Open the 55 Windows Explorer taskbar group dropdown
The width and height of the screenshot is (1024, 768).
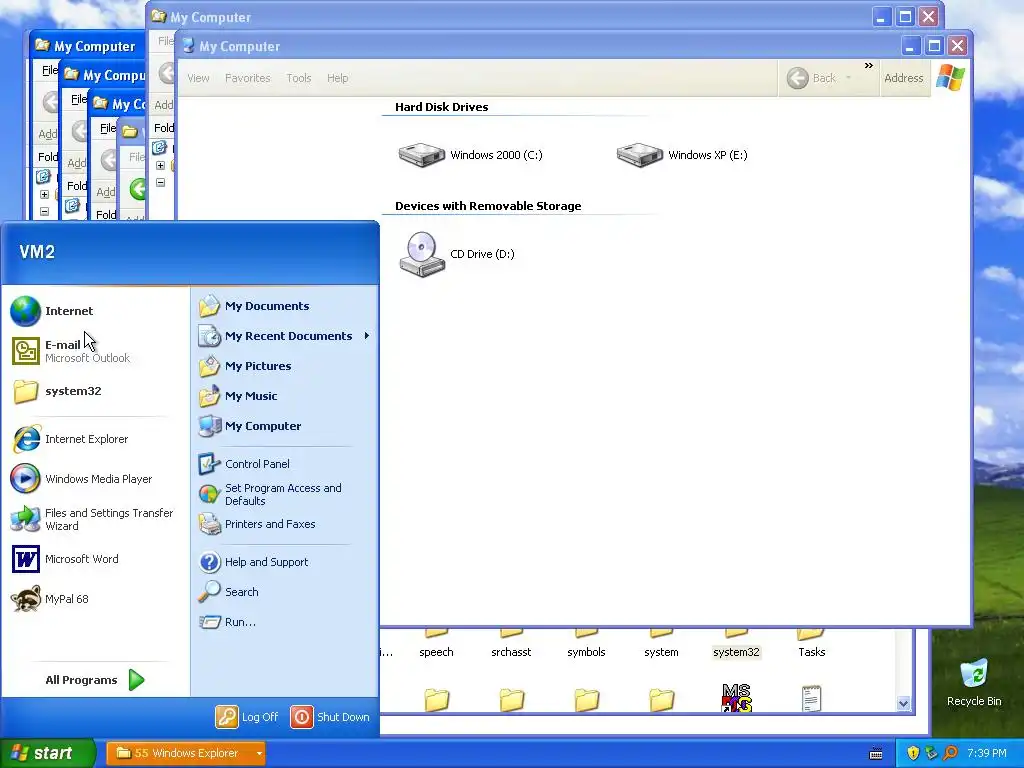pyautogui.click(x=259, y=753)
